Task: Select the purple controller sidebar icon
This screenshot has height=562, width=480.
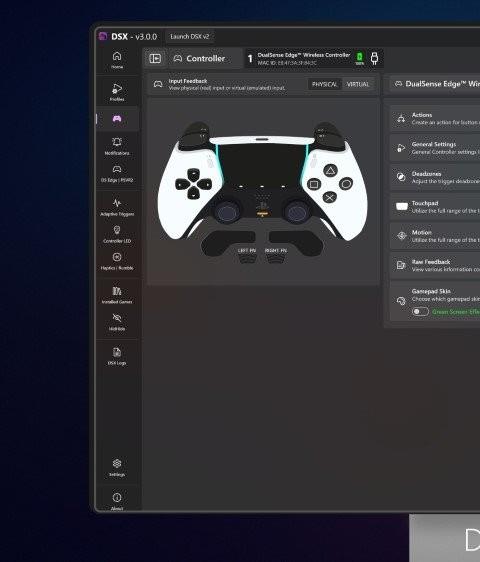Action: (x=117, y=119)
